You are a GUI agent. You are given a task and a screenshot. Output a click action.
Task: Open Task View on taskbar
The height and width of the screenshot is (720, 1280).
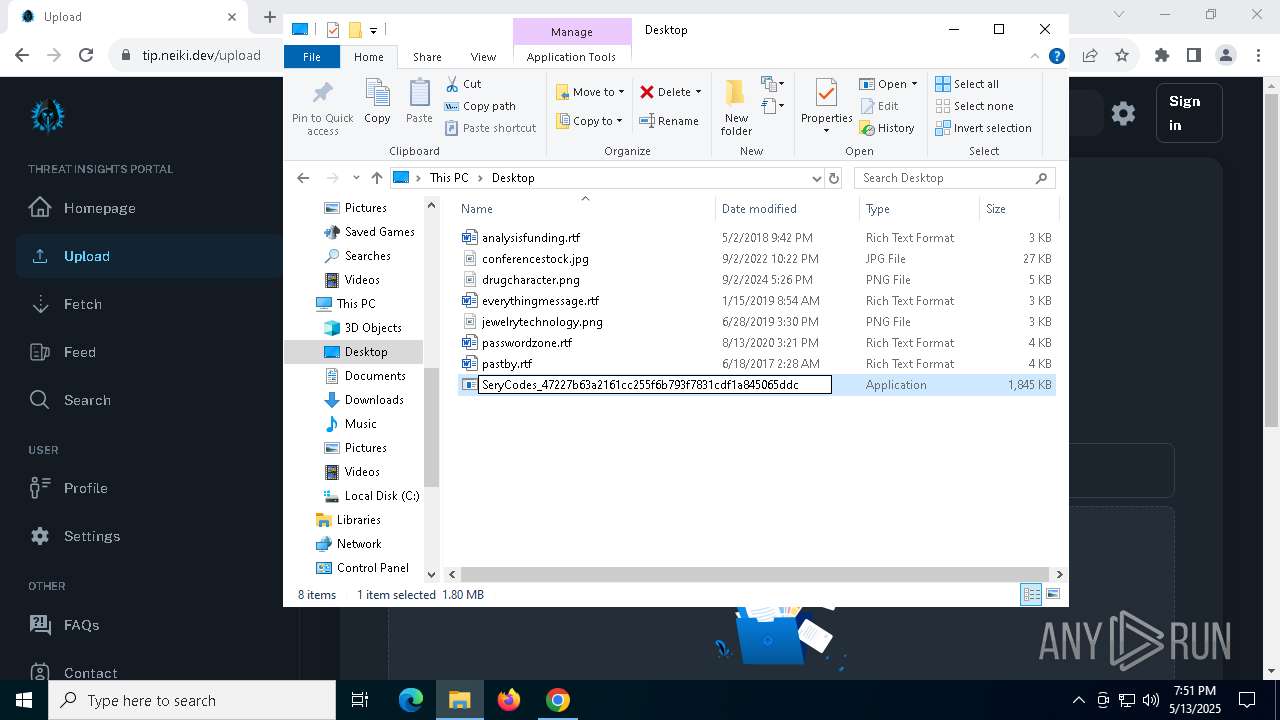(360, 700)
